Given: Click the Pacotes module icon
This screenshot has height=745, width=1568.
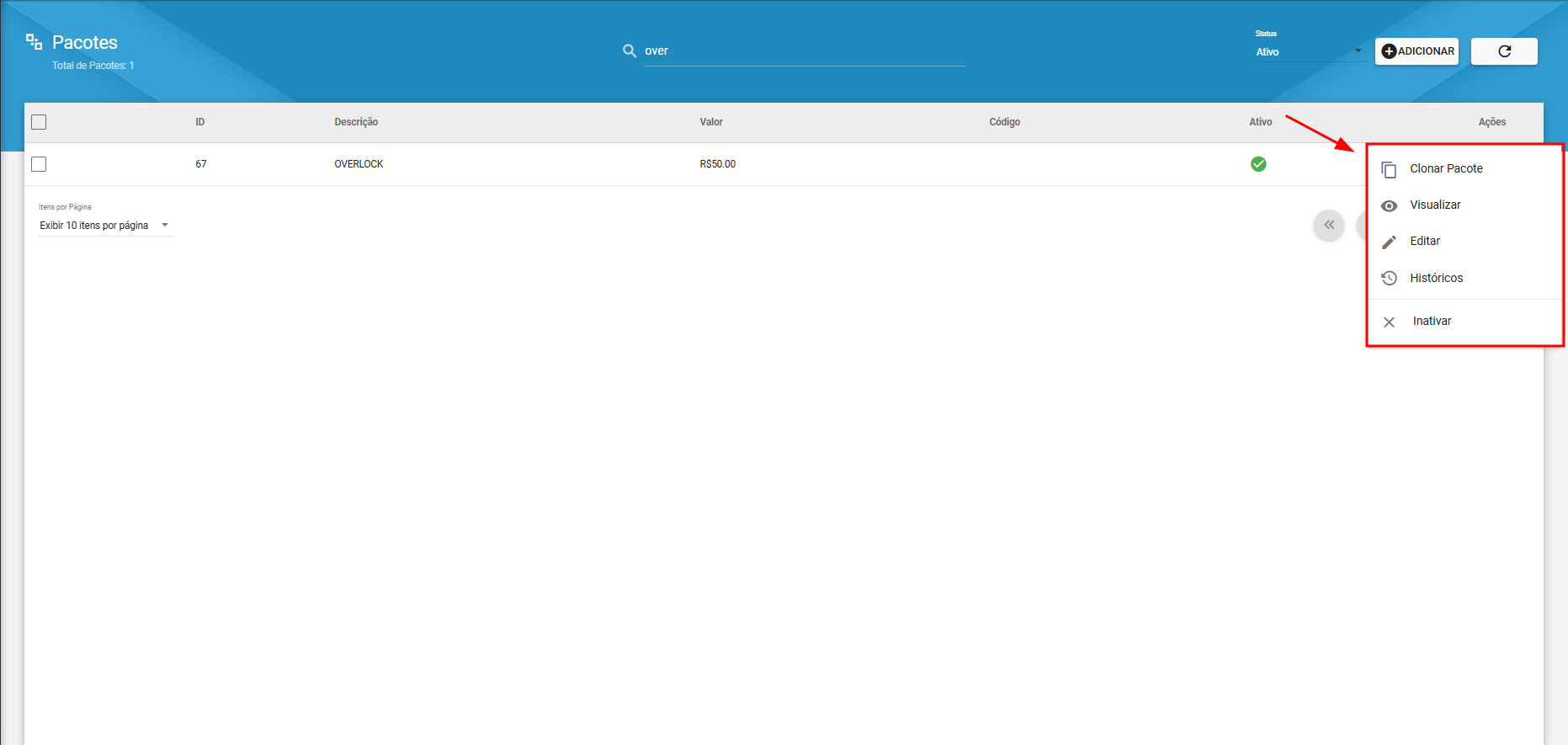Looking at the screenshot, I should coord(34,42).
